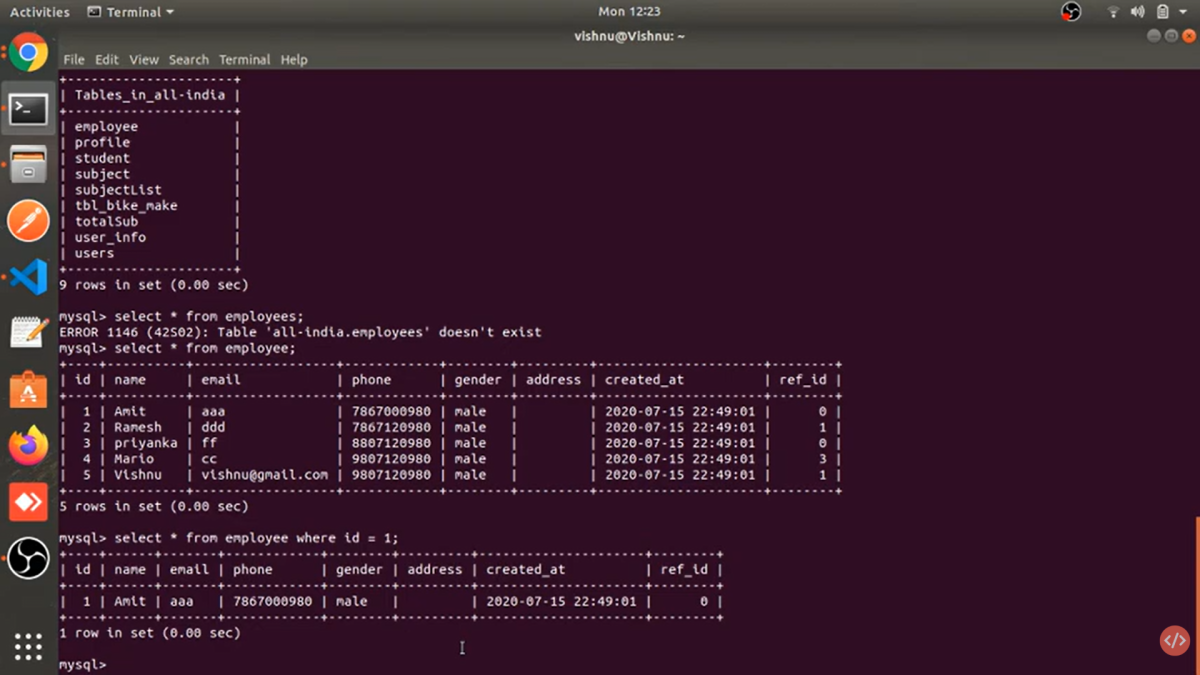This screenshot has width=1200, height=675.
Task: Open the Search menu
Action: point(188,60)
